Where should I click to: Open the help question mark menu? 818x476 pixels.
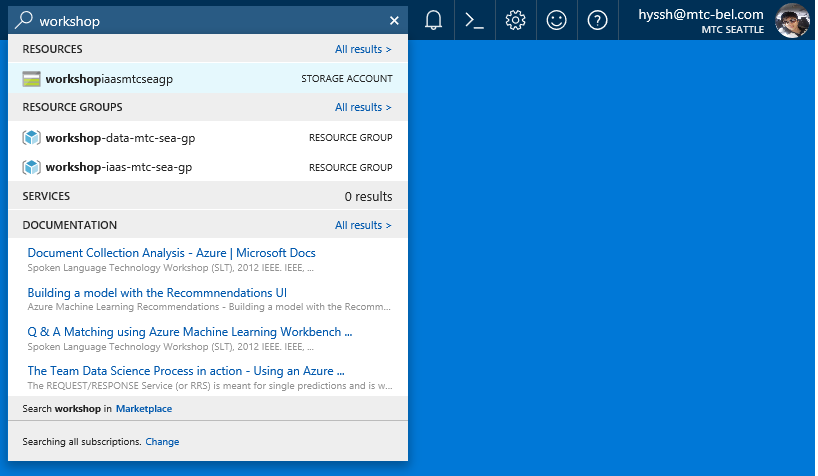coord(597,20)
